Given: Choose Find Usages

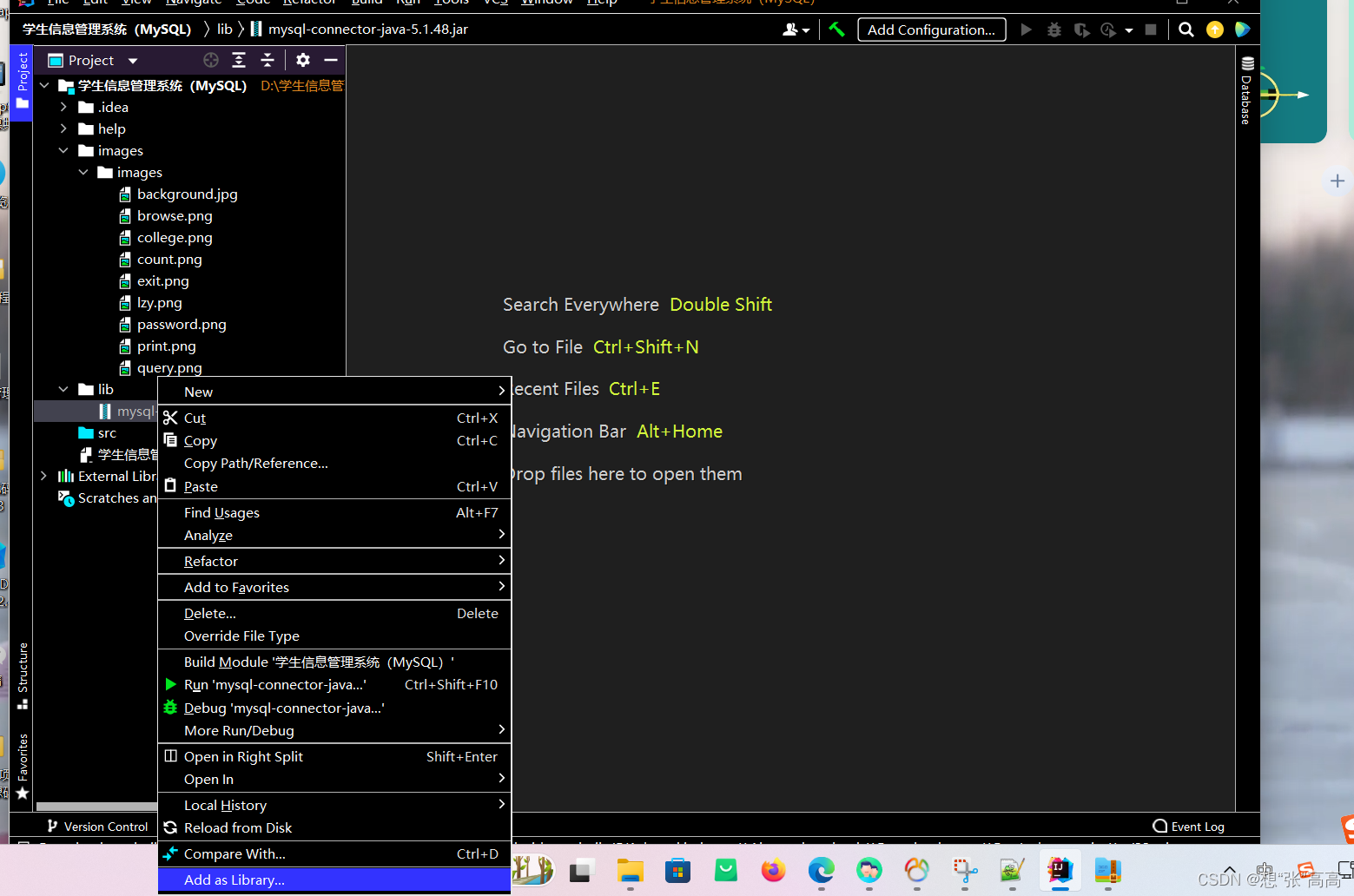Looking at the screenshot, I should coord(334,512).
